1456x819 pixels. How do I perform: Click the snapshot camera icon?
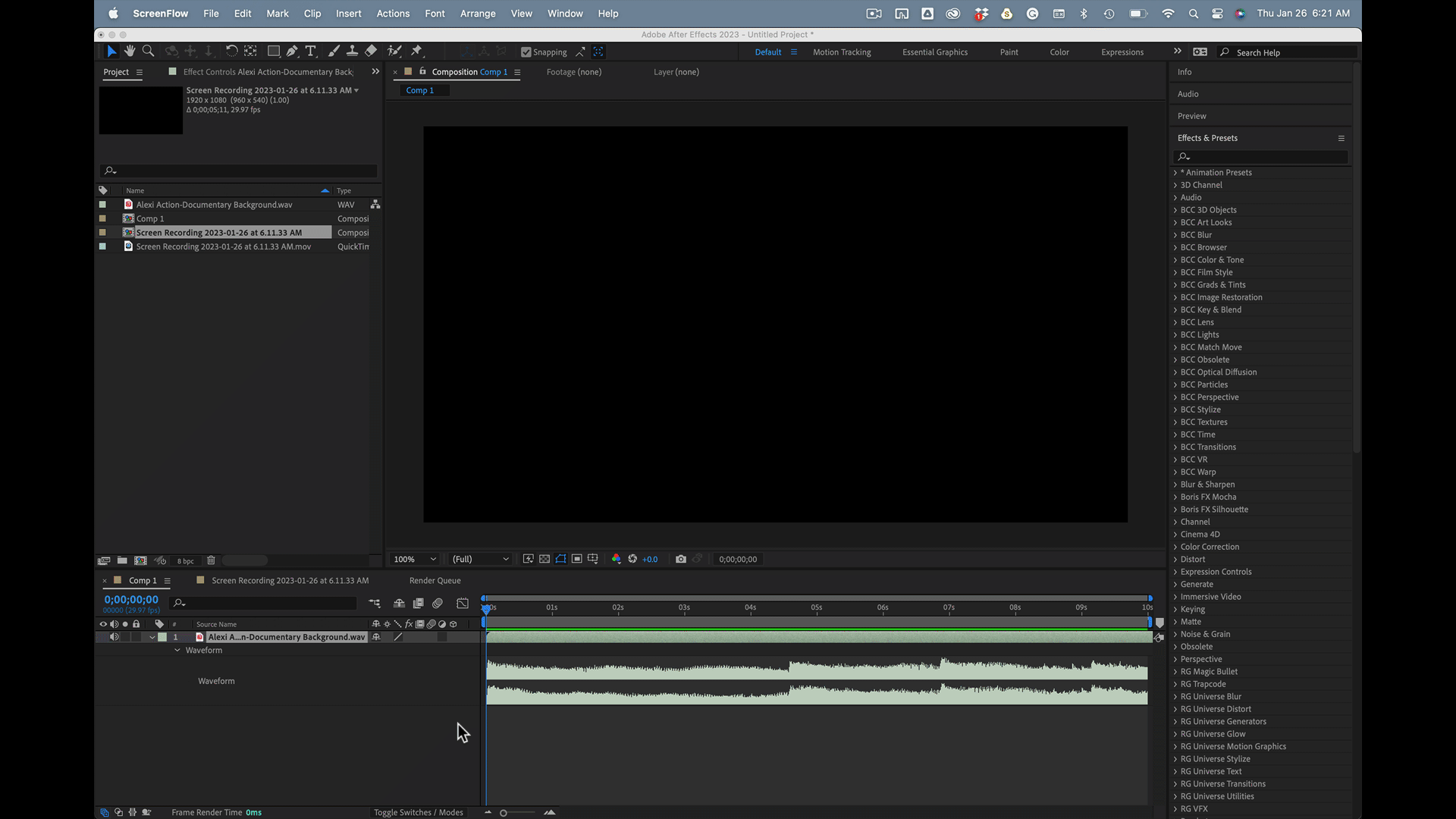(681, 559)
